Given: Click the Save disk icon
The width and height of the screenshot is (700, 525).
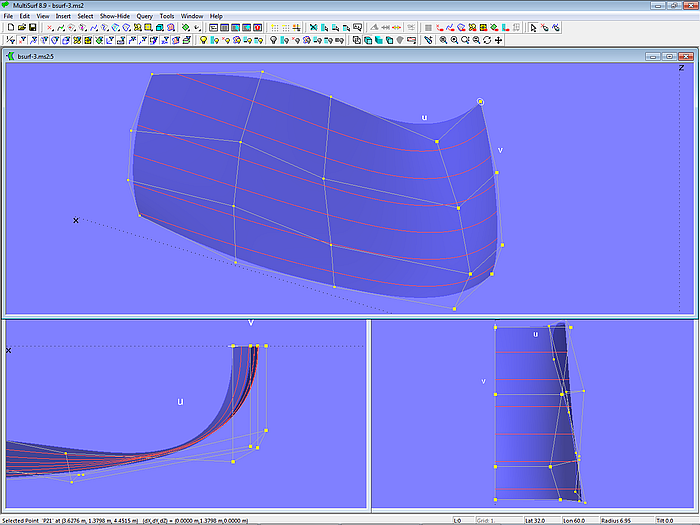Looking at the screenshot, I should pyautogui.click(x=32, y=28).
